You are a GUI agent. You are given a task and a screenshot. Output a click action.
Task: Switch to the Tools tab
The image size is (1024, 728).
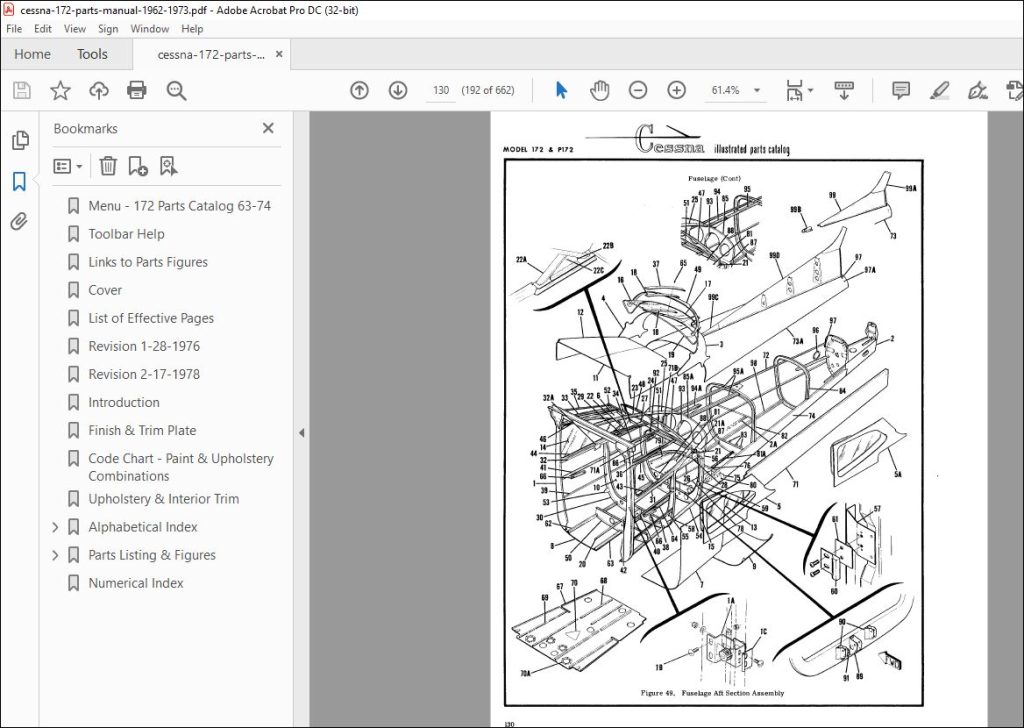pyautogui.click(x=92, y=54)
